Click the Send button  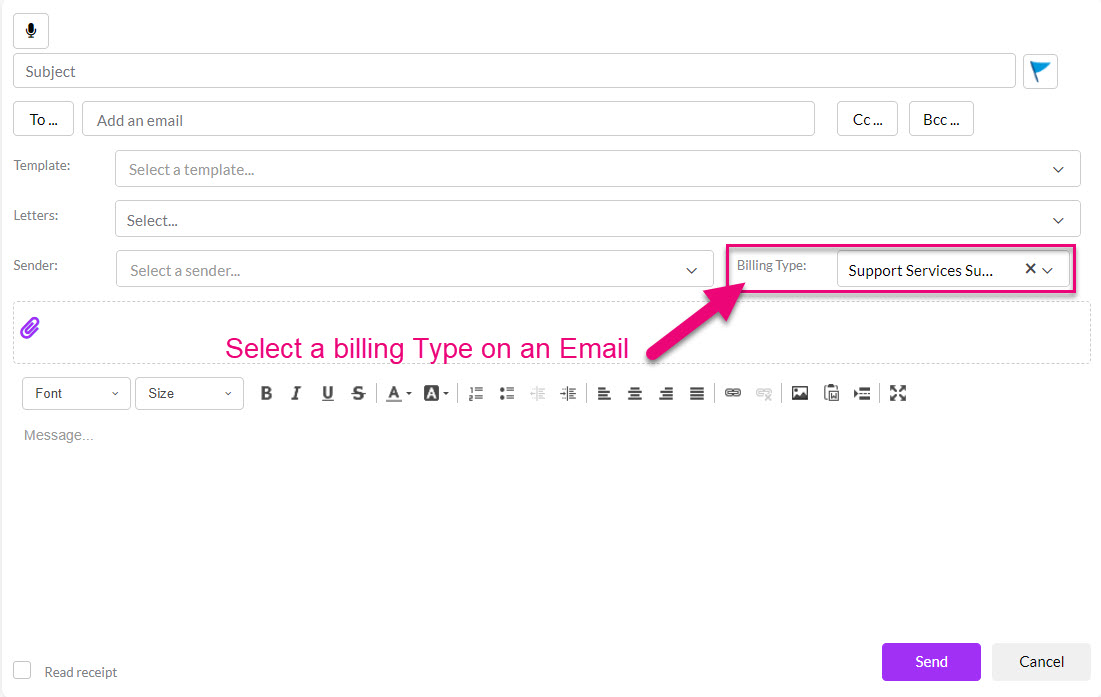coord(931,661)
